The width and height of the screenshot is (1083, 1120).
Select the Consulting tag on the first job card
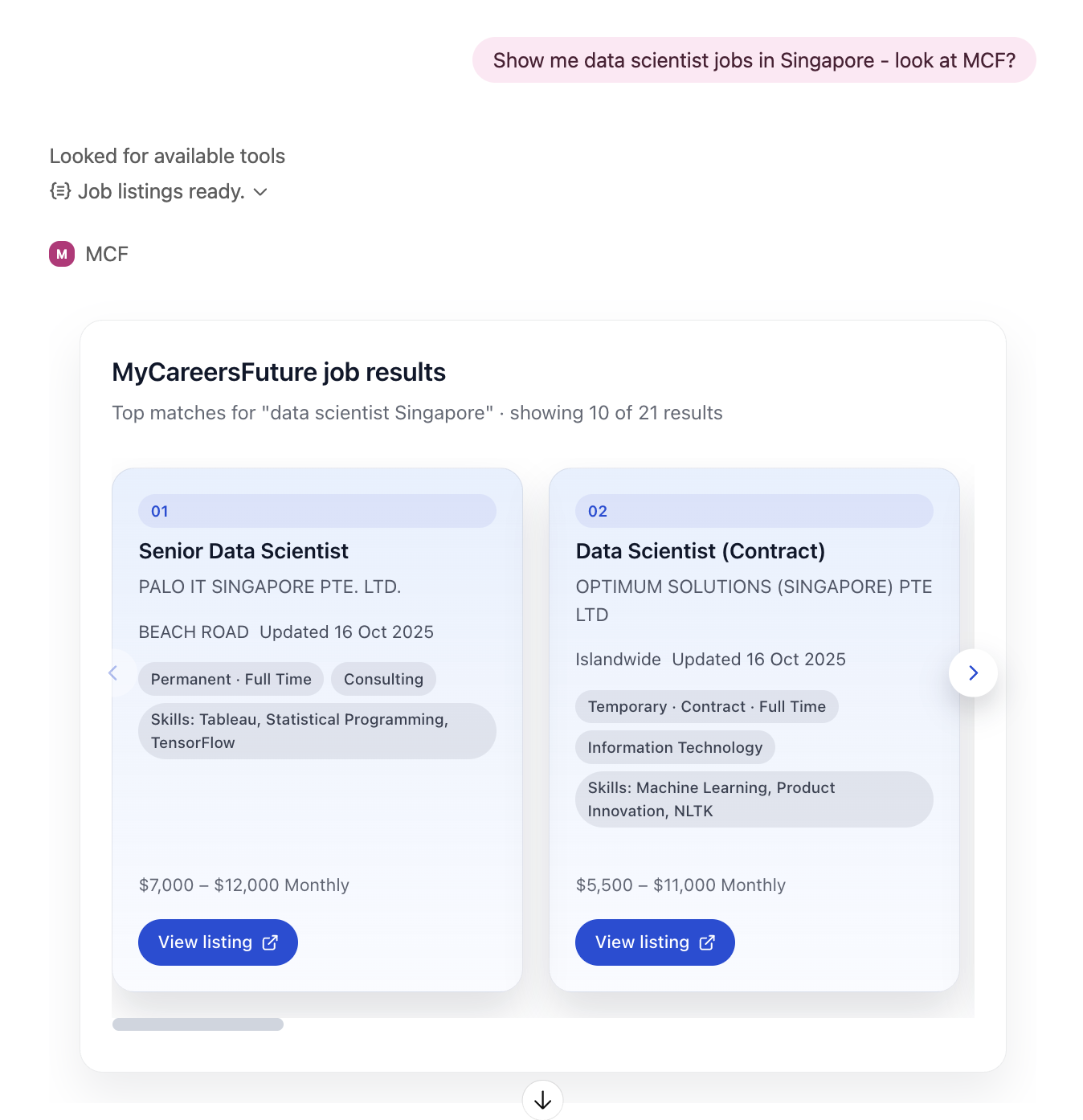click(383, 679)
